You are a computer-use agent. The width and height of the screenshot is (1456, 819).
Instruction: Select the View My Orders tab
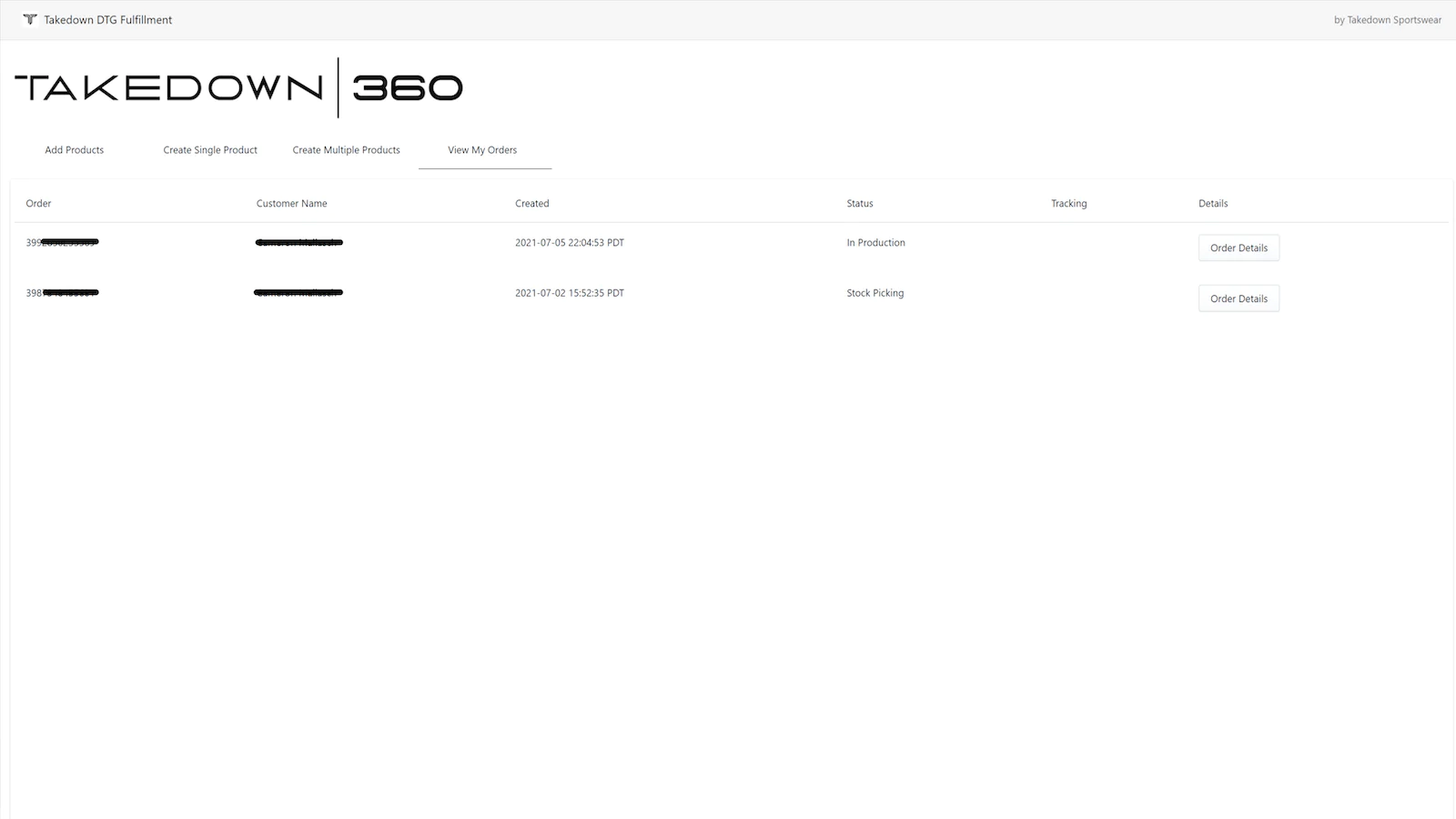(483, 149)
